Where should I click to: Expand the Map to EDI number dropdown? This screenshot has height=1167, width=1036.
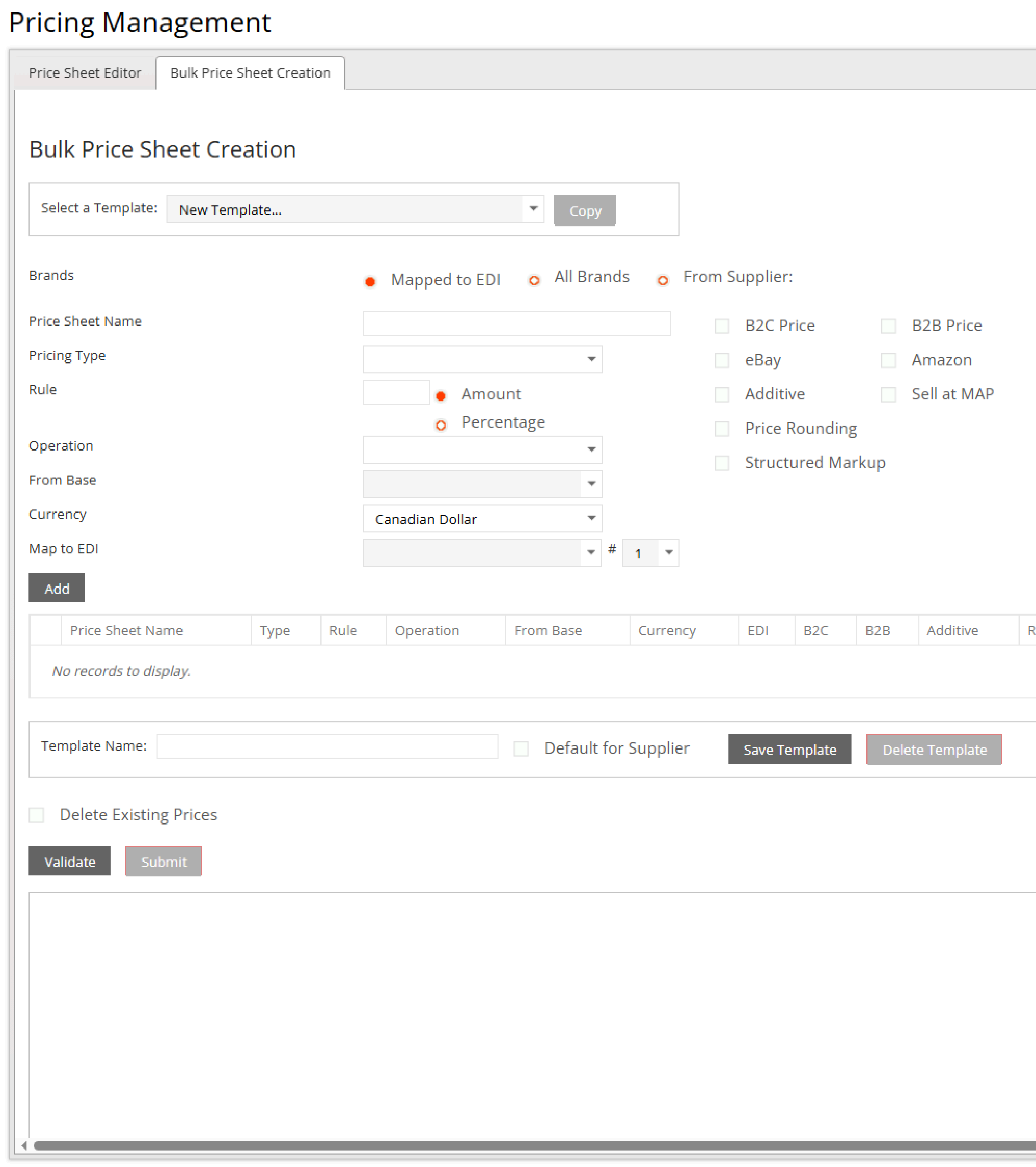click(x=668, y=553)
